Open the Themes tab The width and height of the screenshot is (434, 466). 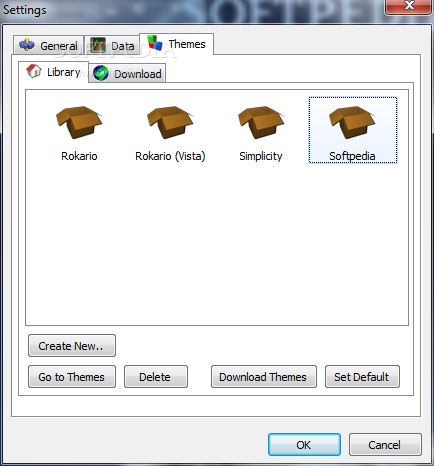click(176, 44)
